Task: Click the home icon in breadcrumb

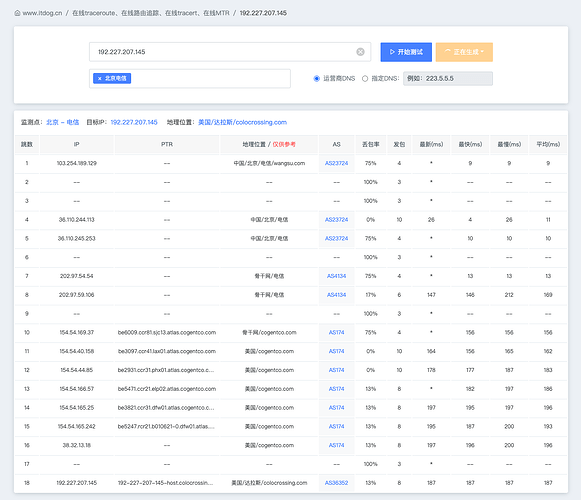Action: click(x=17, y=13)
